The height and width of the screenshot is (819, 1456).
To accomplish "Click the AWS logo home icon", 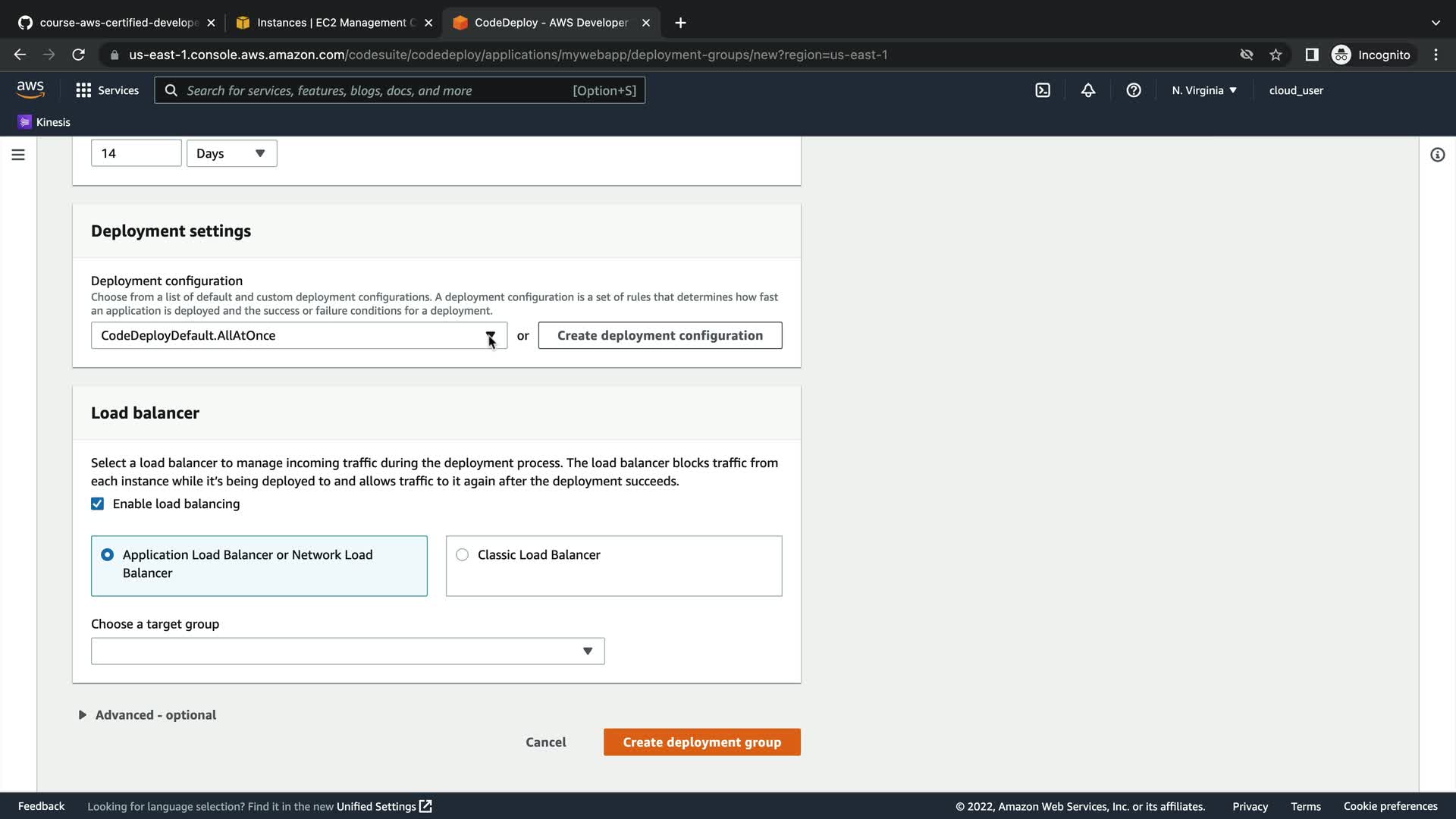I will [x=30, y=89].
